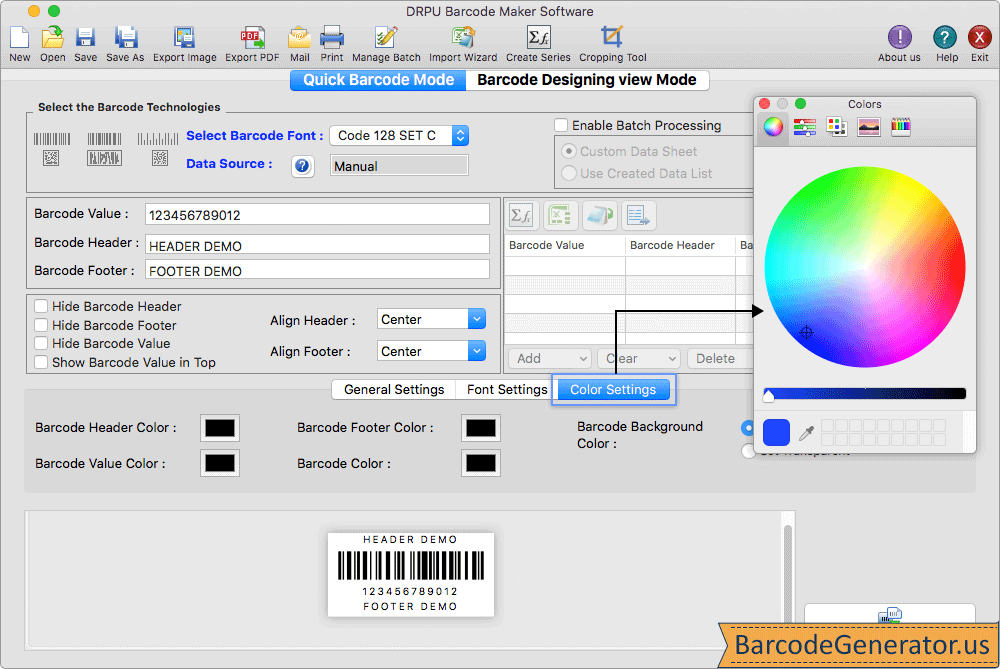The width and height of the screenshot is (1000, 669).
Task: Click the list export icon above table
Action: 638,216
